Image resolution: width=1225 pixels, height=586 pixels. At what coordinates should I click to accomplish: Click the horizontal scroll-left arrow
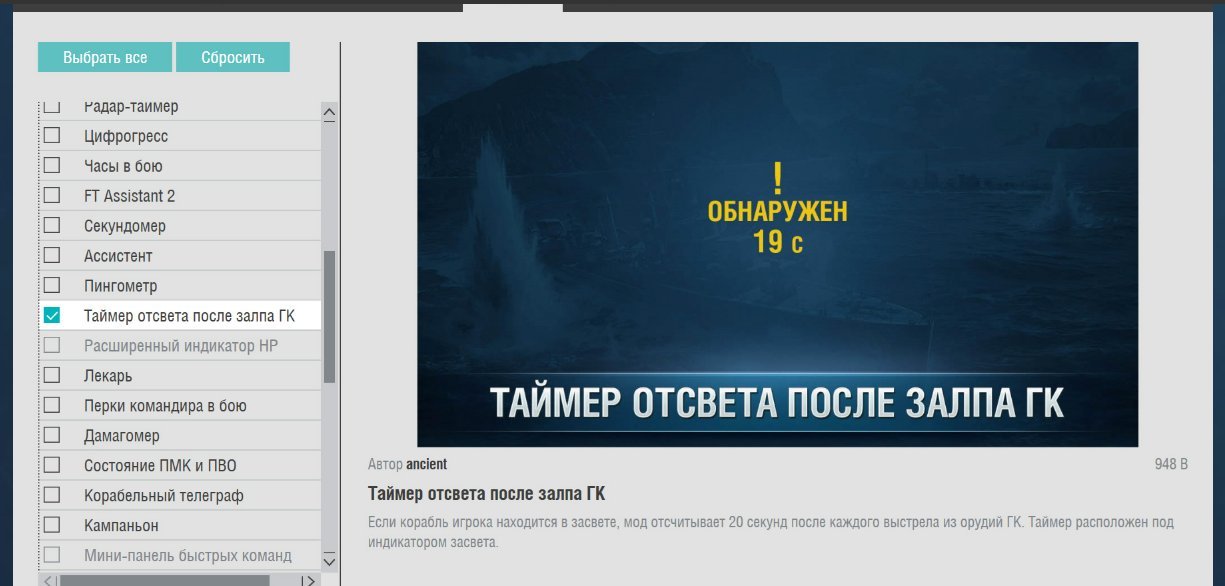48,580
